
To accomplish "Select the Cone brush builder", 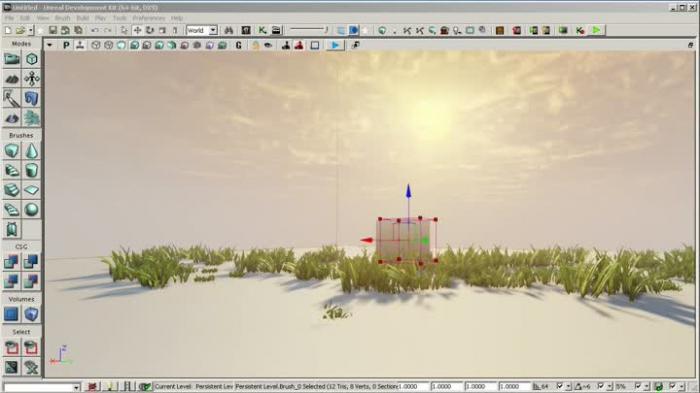I will click(31, 151).
